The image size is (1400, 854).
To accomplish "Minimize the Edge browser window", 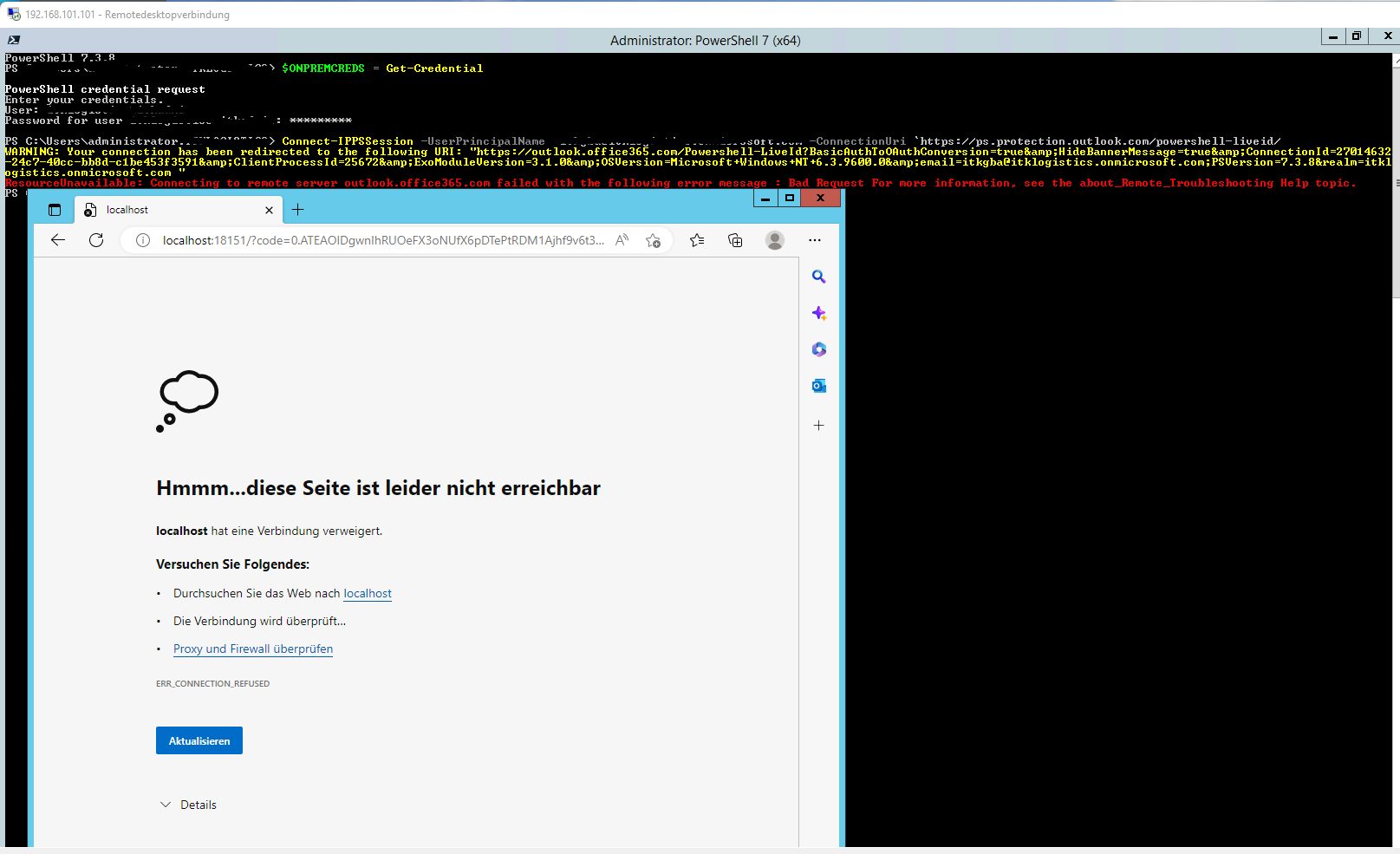I will 765,199.
